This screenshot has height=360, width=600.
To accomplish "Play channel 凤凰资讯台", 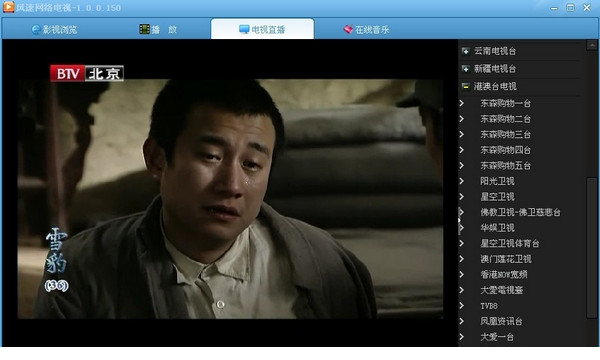I will [x=501, y=321].
